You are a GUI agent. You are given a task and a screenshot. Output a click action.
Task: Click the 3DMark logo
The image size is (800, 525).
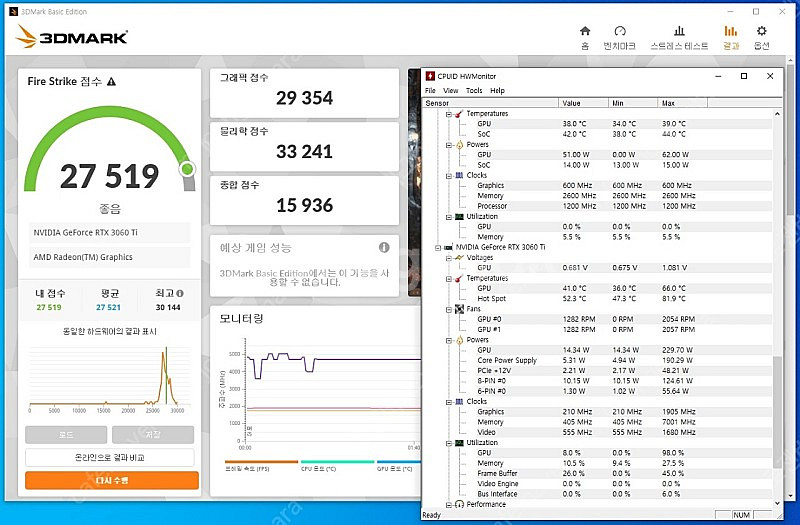[x=71, y=37]
